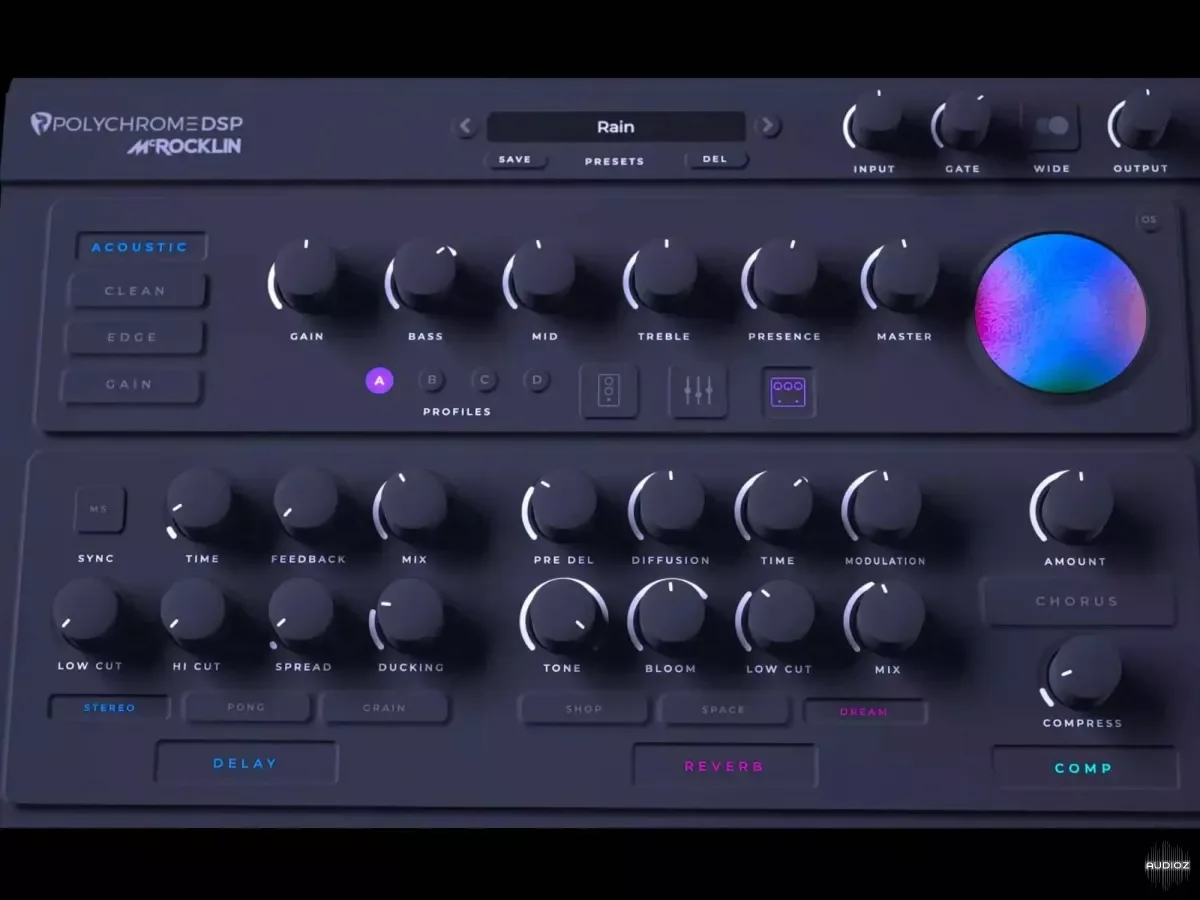Select the ACOUSTIC amp mode
Image resolution: width=1200 pixels, height=900 pixels.
(140, 247)
